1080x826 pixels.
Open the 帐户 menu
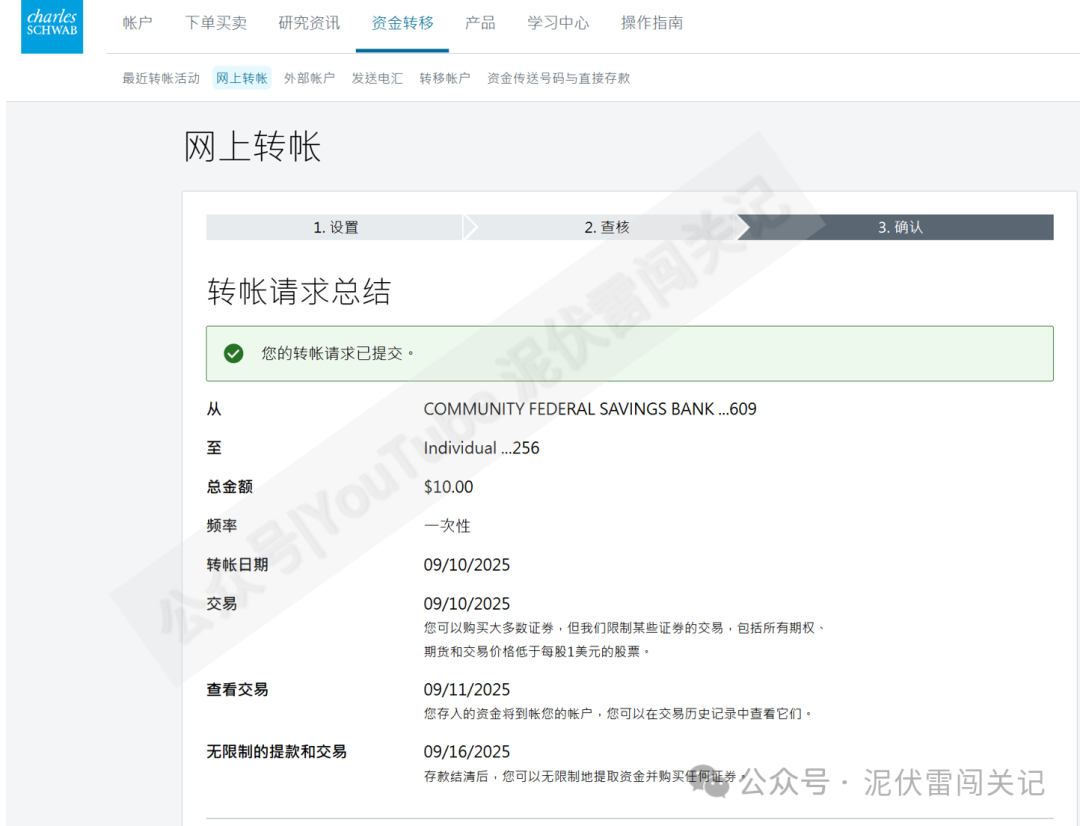click(x=137, y=22)
